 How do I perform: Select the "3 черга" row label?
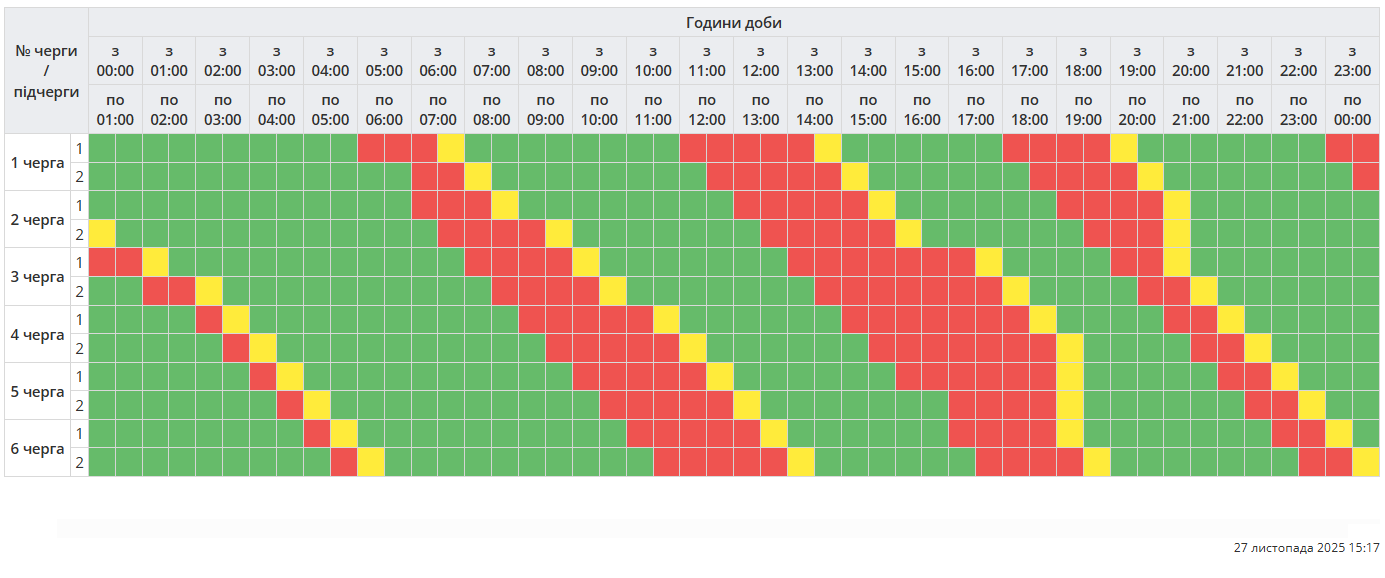point(36,276)
